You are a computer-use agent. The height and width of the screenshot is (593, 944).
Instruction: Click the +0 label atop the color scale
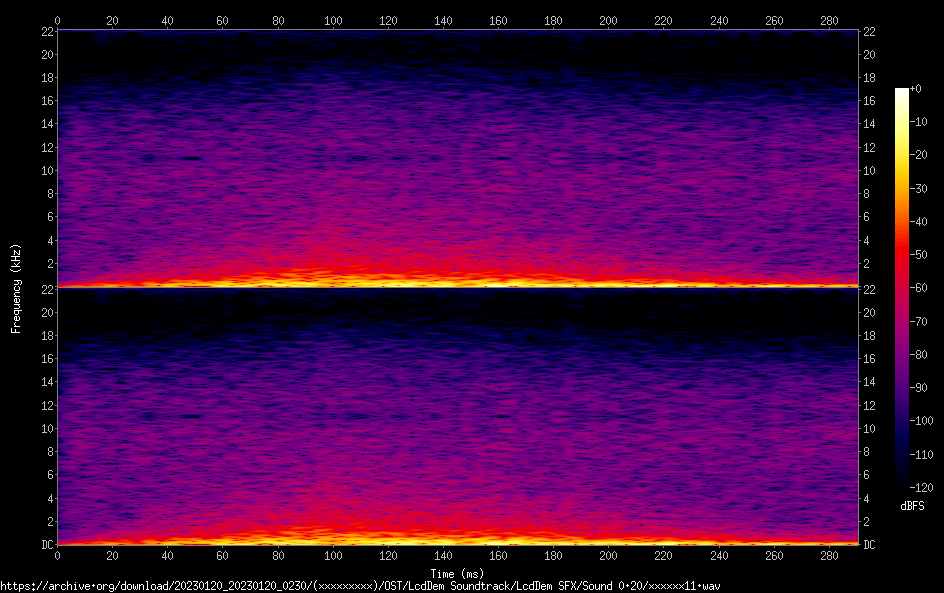point(916,90)
